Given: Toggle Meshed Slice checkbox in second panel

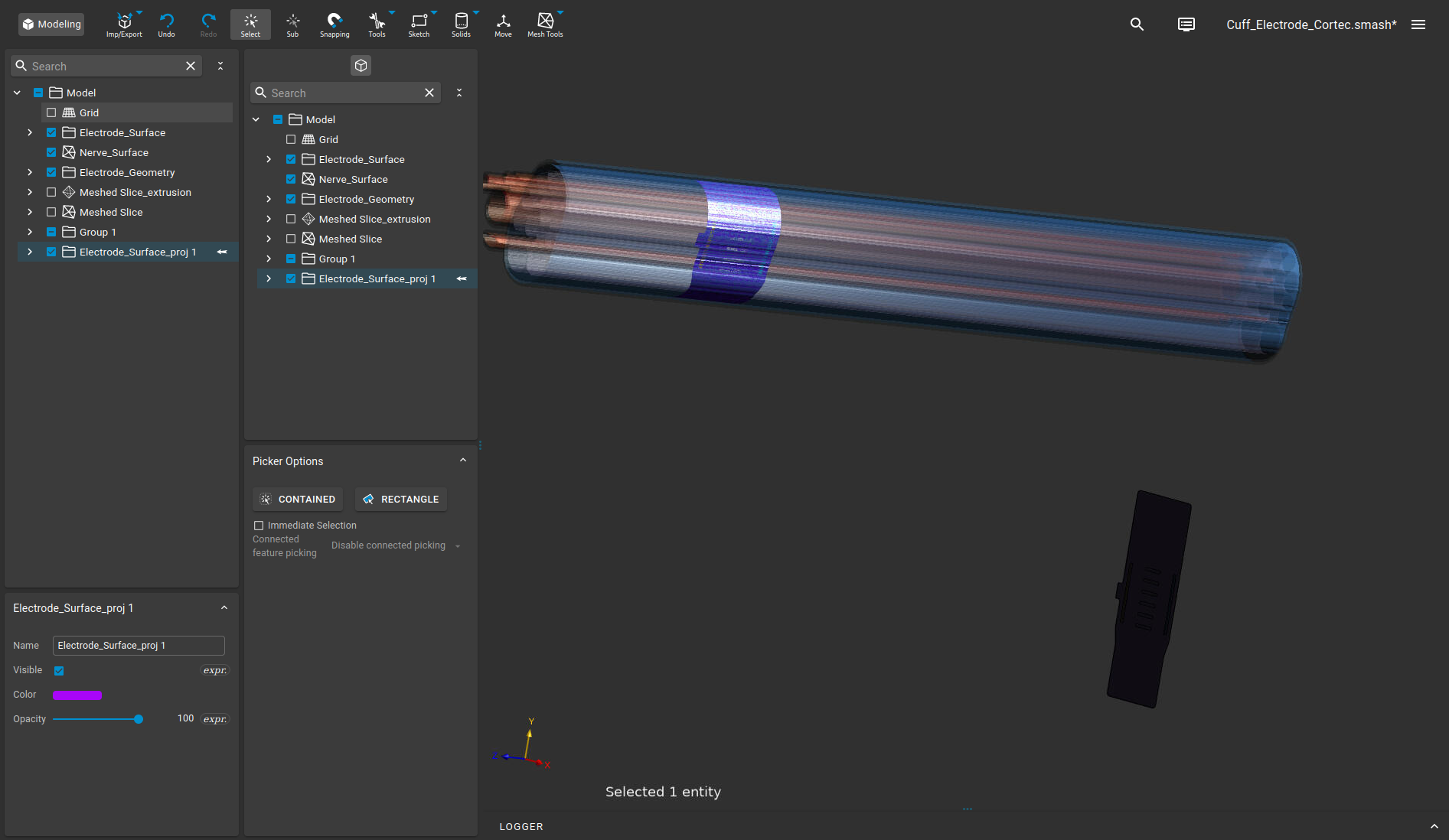Looking at the screenshot, I should pos(291,239).
